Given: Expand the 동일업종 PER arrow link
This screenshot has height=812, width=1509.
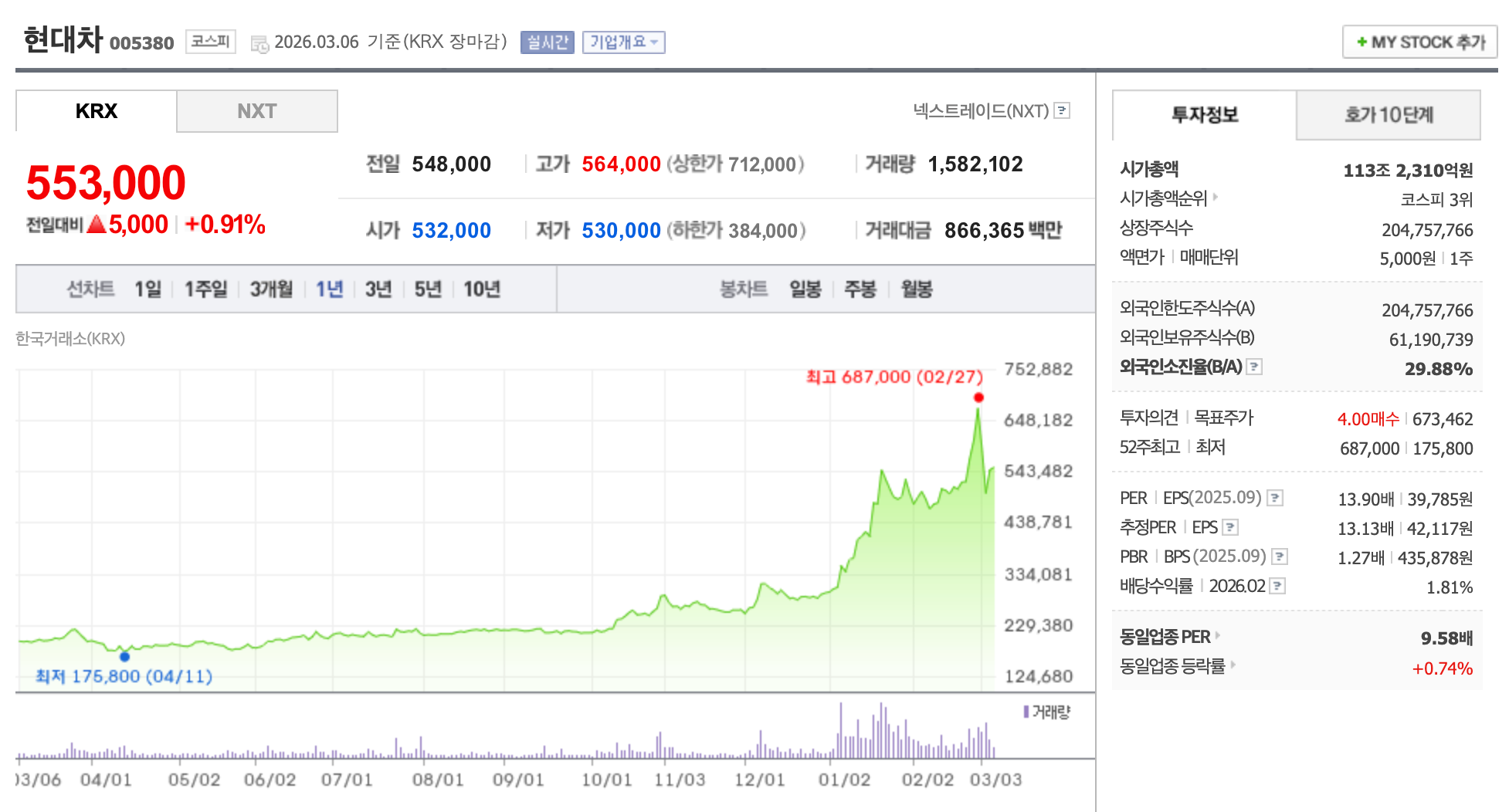Looking at the screenshot, I should coord(1218,635).
